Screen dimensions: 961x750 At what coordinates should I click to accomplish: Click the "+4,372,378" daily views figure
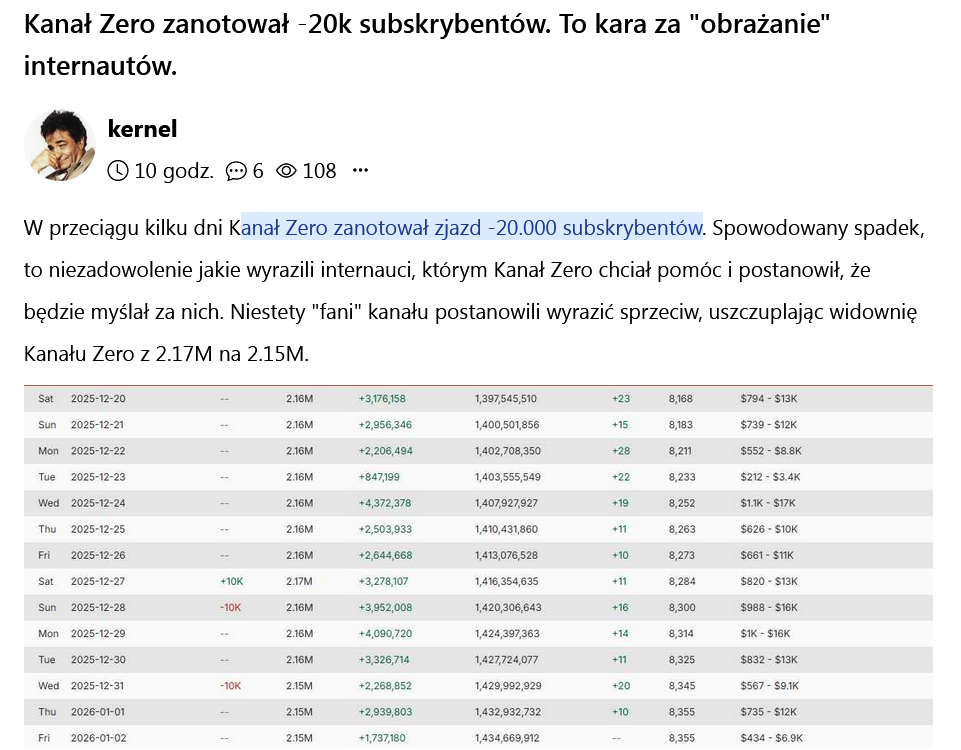pyautogui.click(x=385, y=503)
